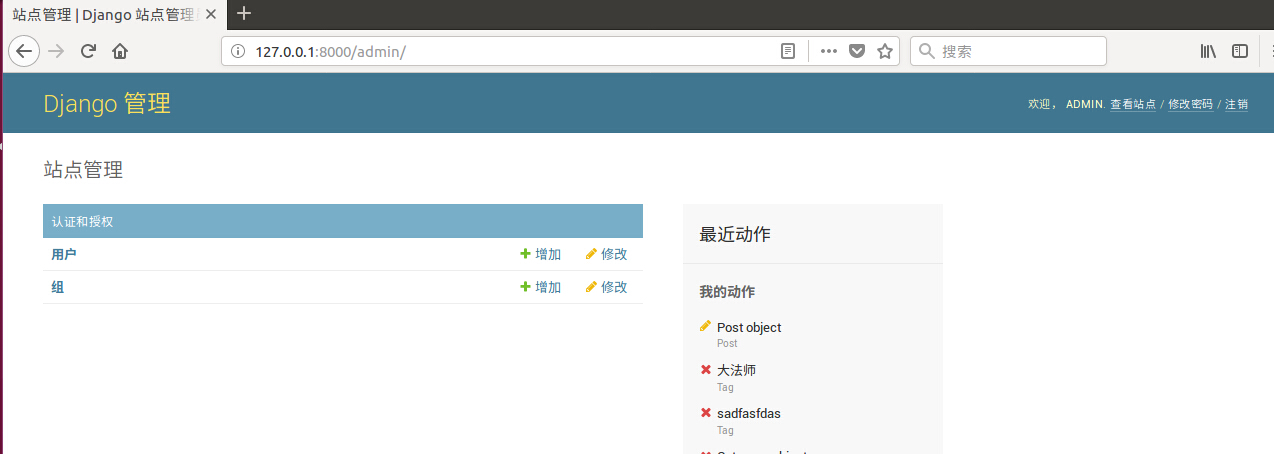The width and height of the screenshot is (1274, 454).
Task: Open the 查看站点 link in header
Action: click(1132, 104)
